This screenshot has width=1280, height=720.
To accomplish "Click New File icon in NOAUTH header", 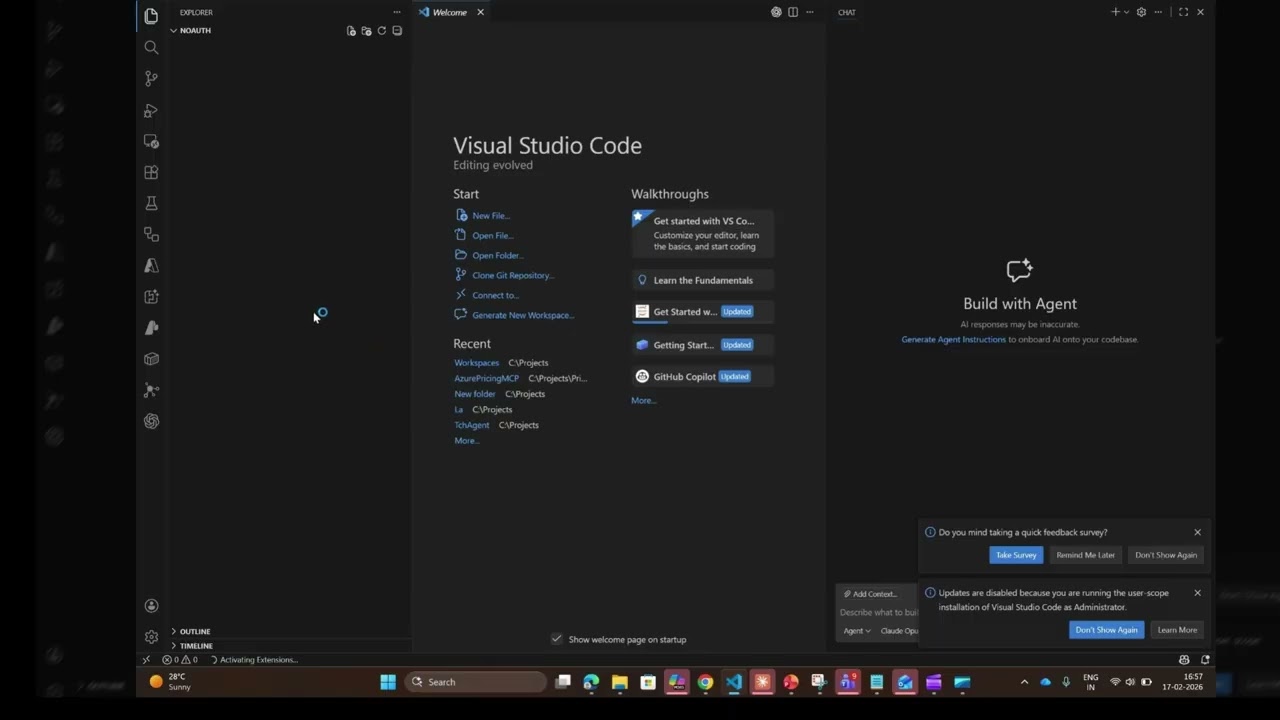I will point(351,31).
